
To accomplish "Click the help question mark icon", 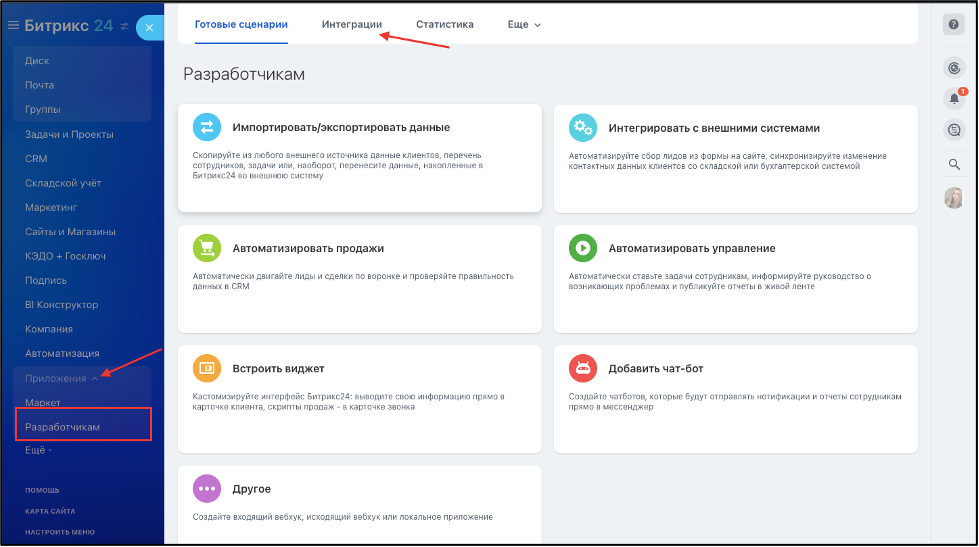I will 953,24.
